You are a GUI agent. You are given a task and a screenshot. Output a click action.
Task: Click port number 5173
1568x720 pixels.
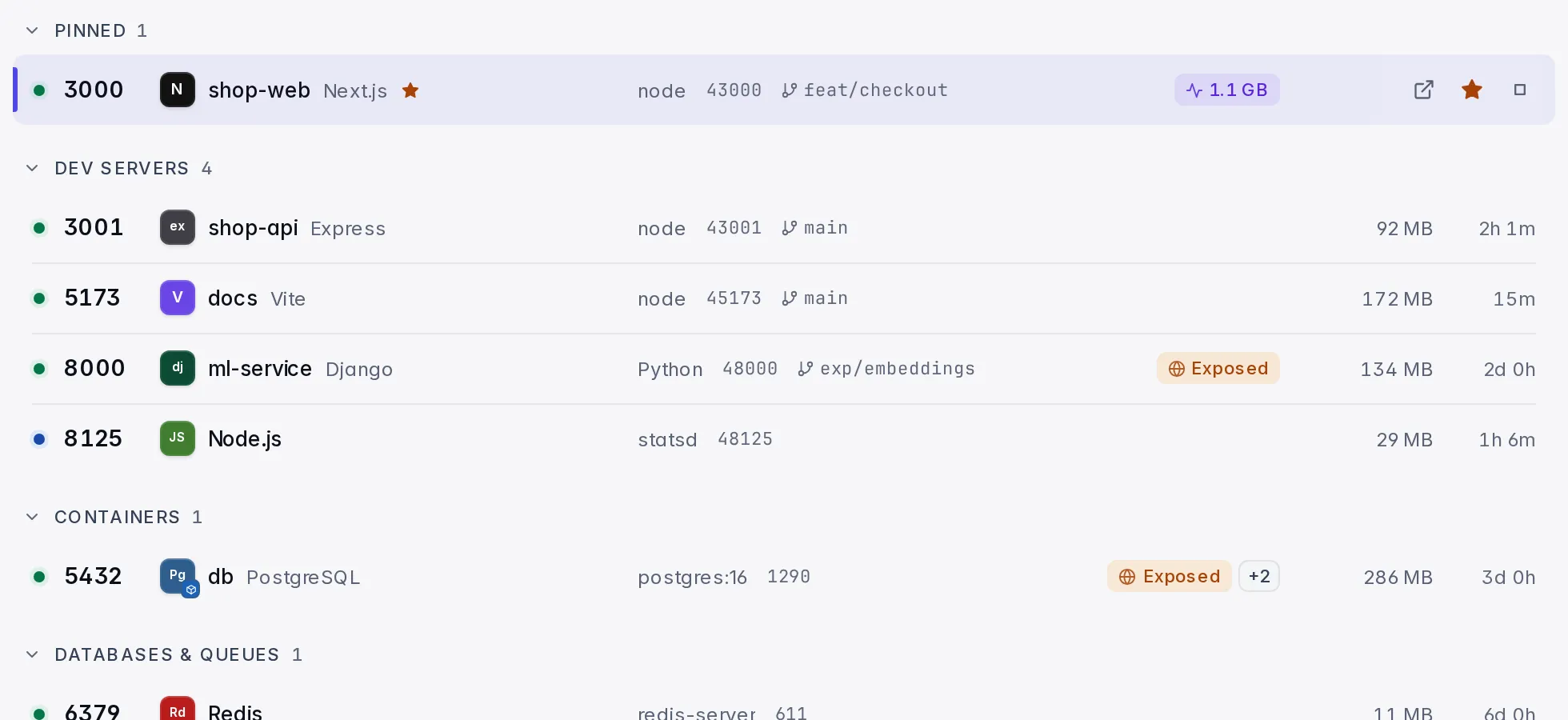coord(92,298)
